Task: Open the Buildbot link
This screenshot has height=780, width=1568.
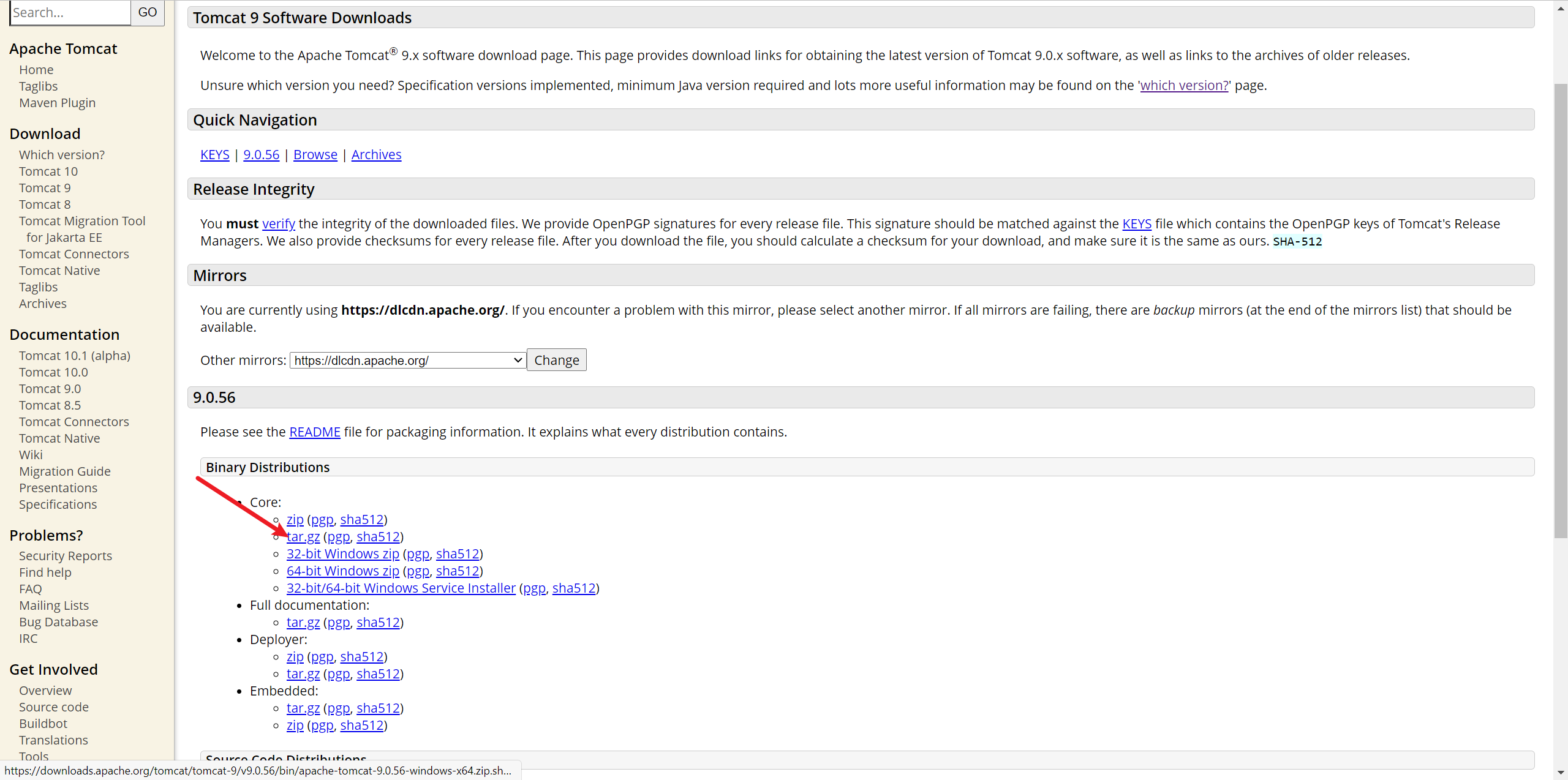Action: [43, 724]
